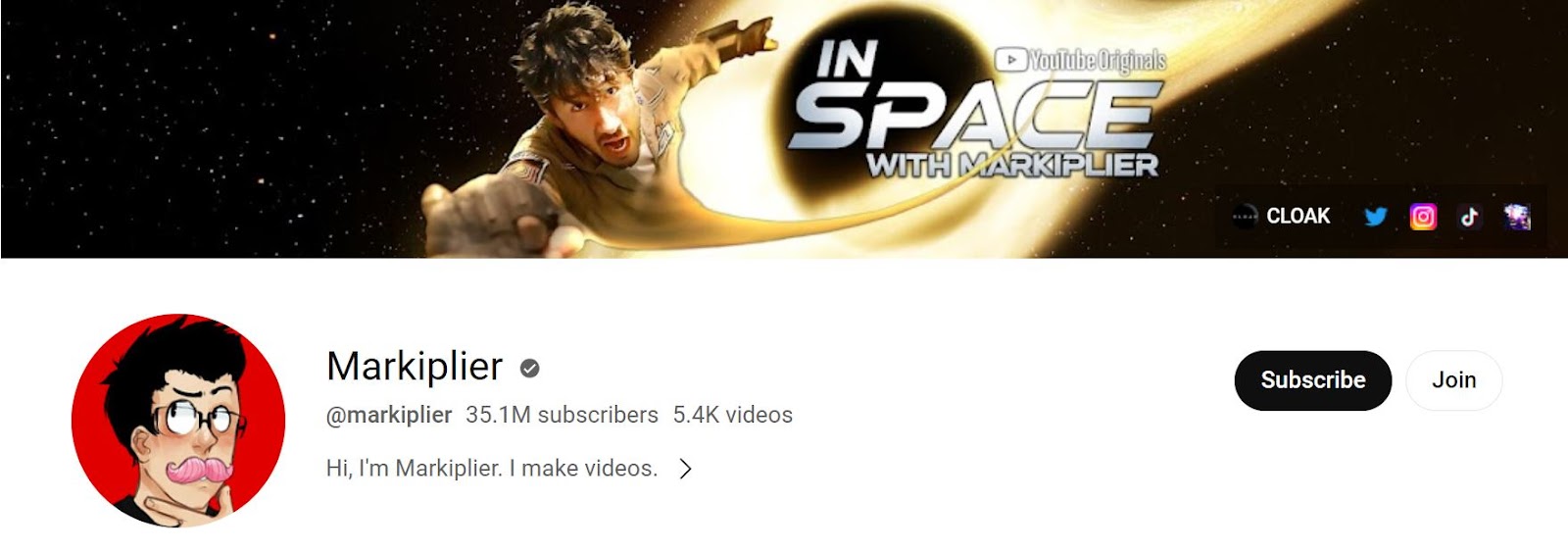The width and height of the screenshot is (1568, 551).
Task: Click the 35.1M subscribers count
Action: (562, 415)
